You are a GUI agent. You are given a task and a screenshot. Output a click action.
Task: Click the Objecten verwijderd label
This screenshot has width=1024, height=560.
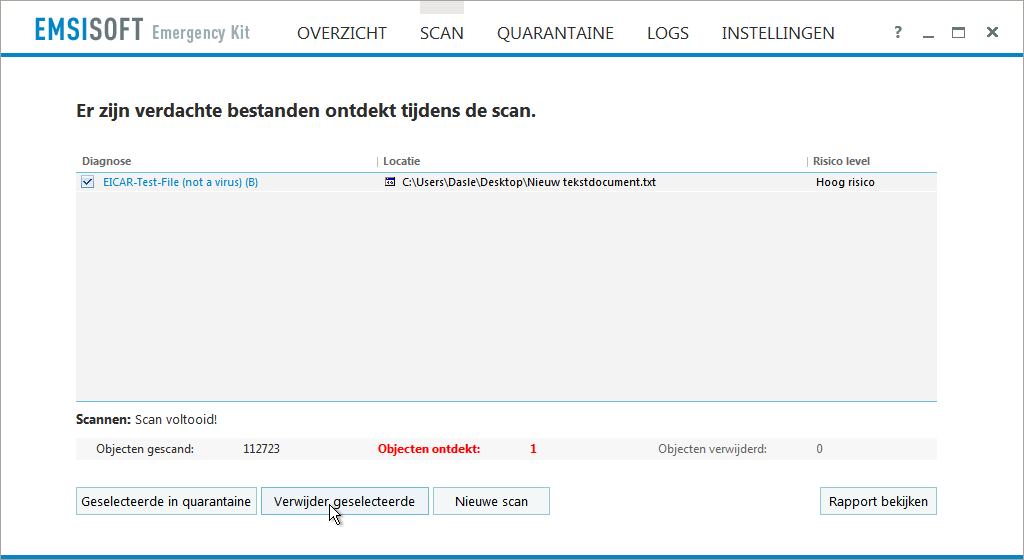coord(712,449)
